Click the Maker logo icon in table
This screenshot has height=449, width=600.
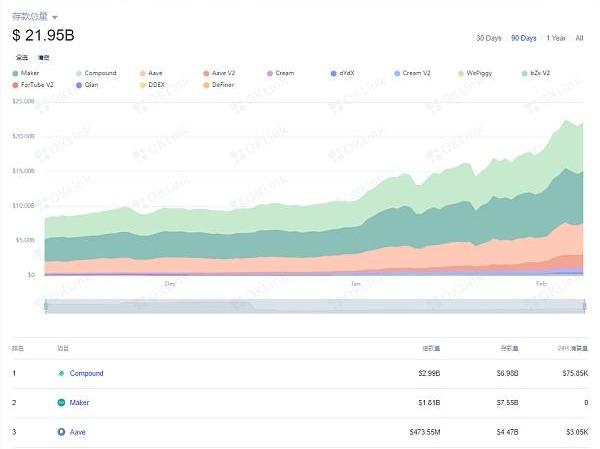(x=62, y=403)
